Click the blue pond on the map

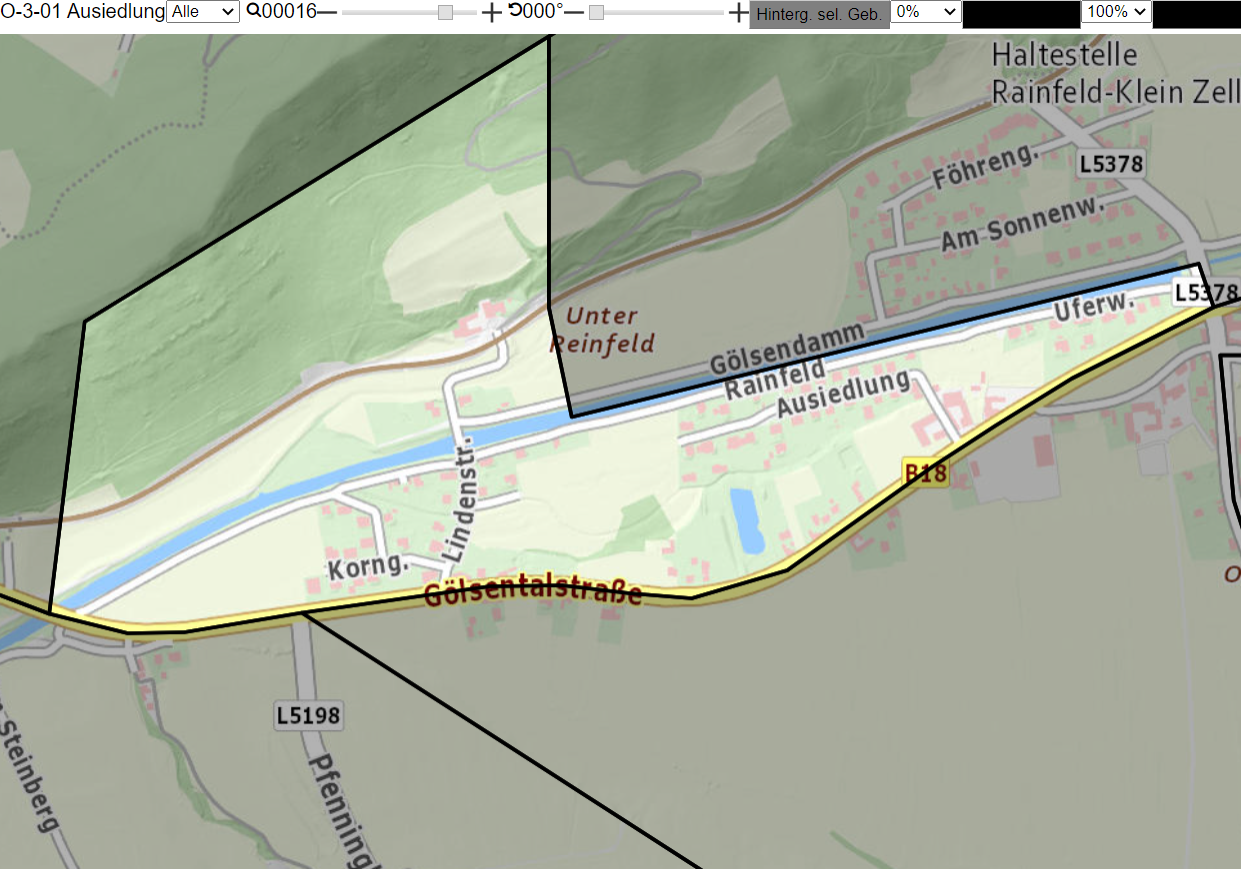tap(747, 520)
